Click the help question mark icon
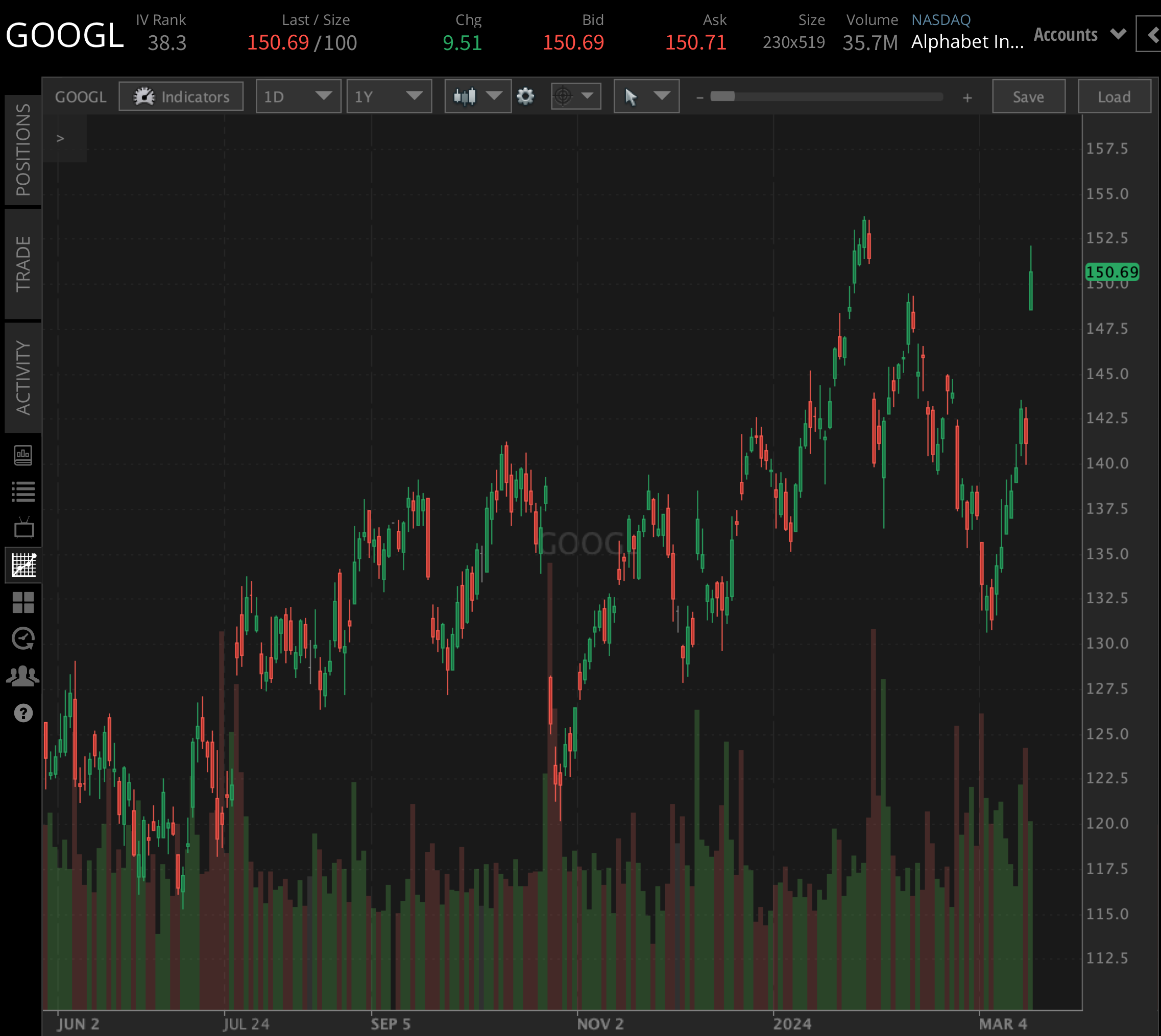 tap(23, 711)
